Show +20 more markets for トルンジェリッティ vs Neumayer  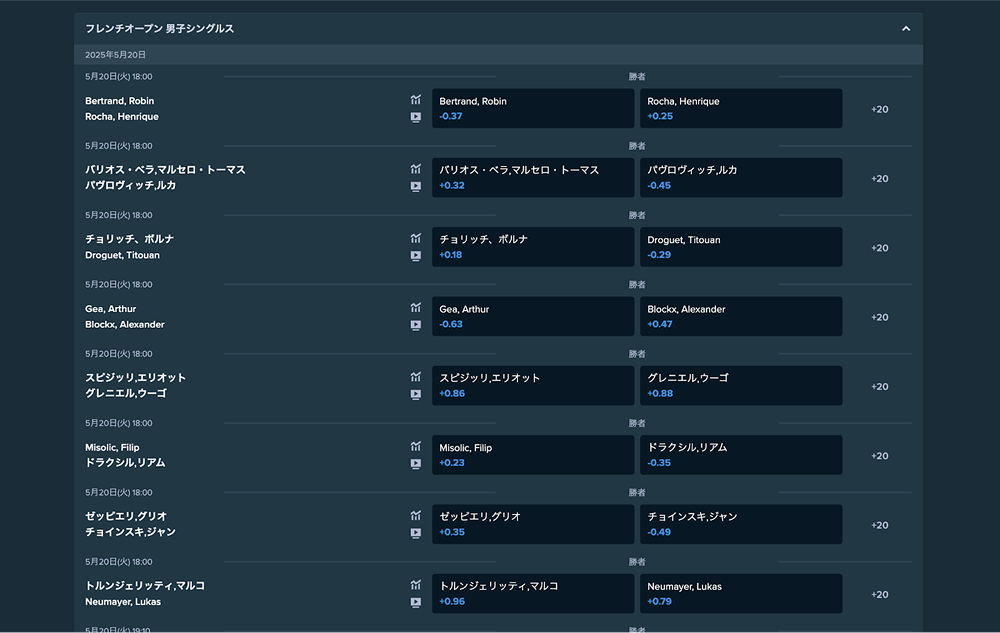[x=879, y=595]
